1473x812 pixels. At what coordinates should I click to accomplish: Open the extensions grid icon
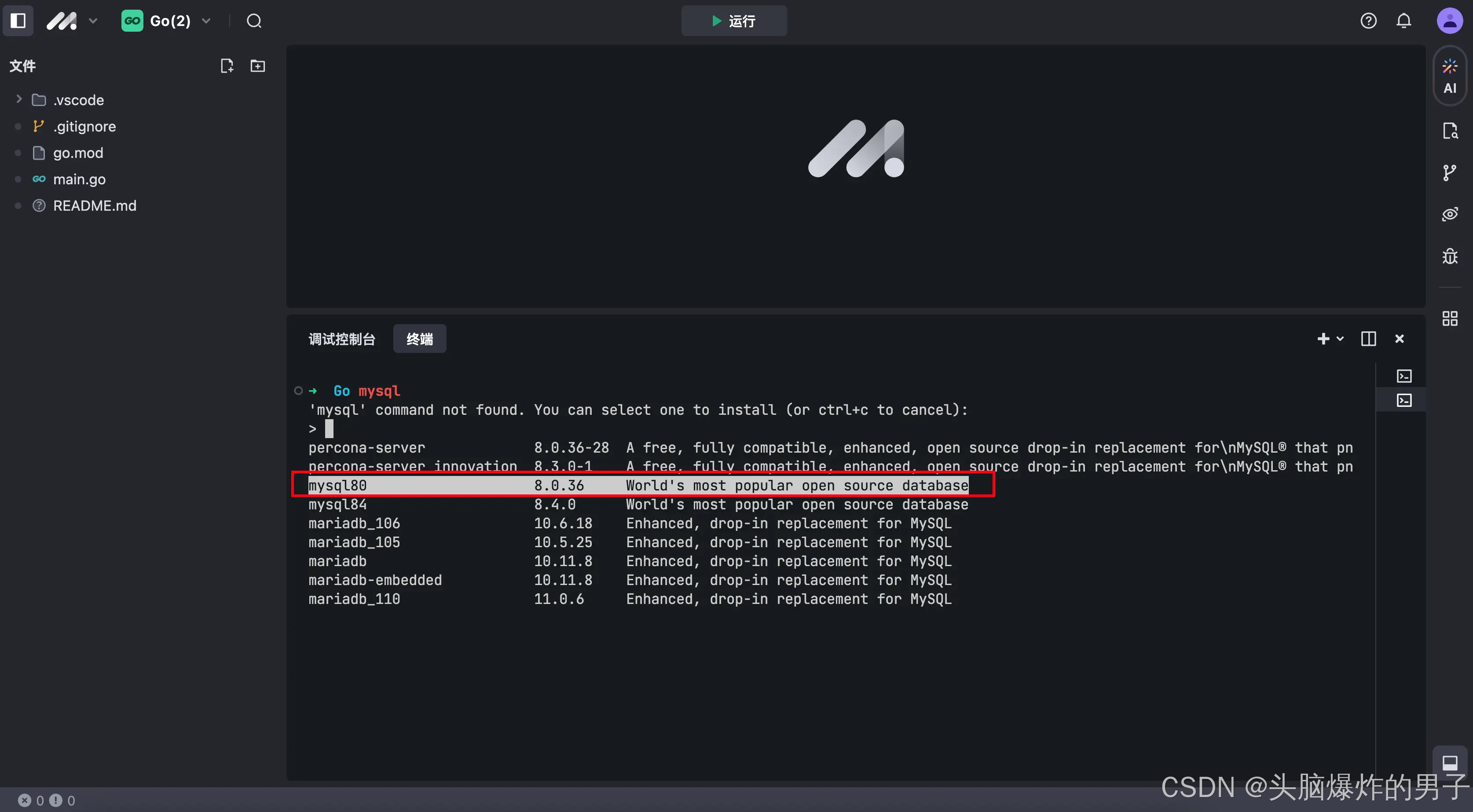point(1450,318)
